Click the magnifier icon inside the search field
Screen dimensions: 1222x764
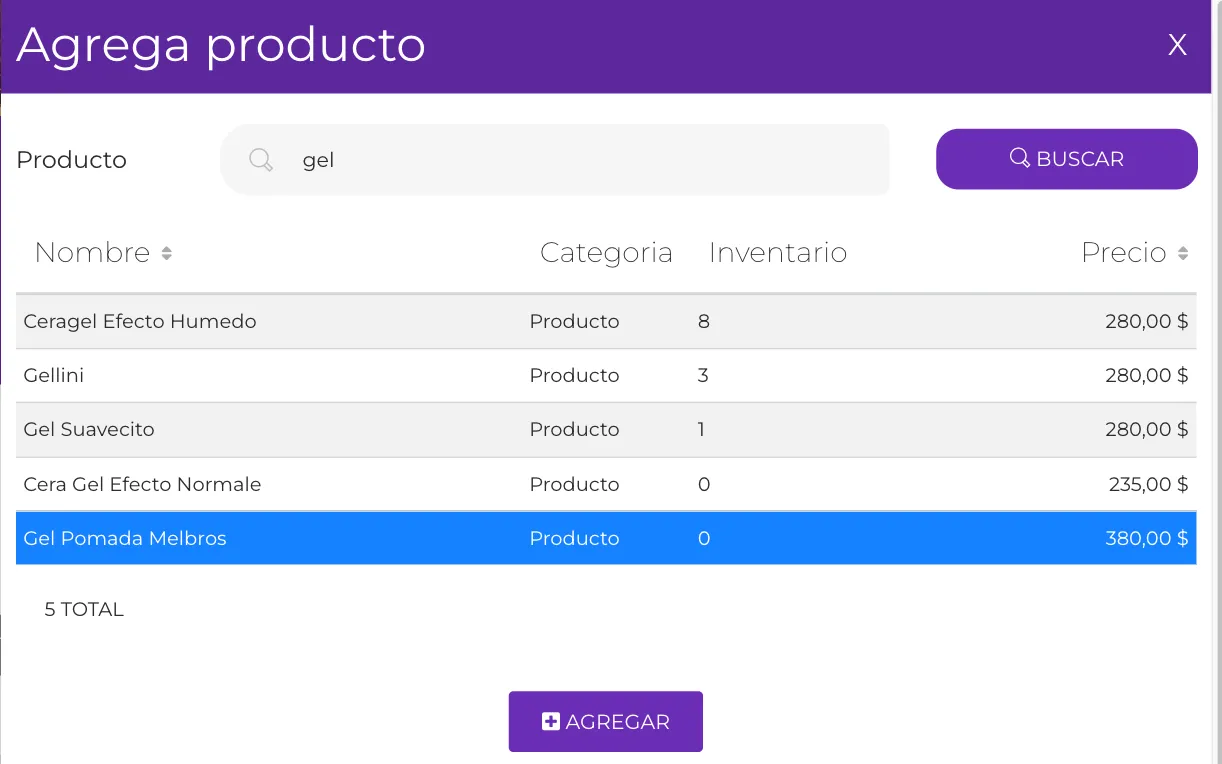click(261, 159)
